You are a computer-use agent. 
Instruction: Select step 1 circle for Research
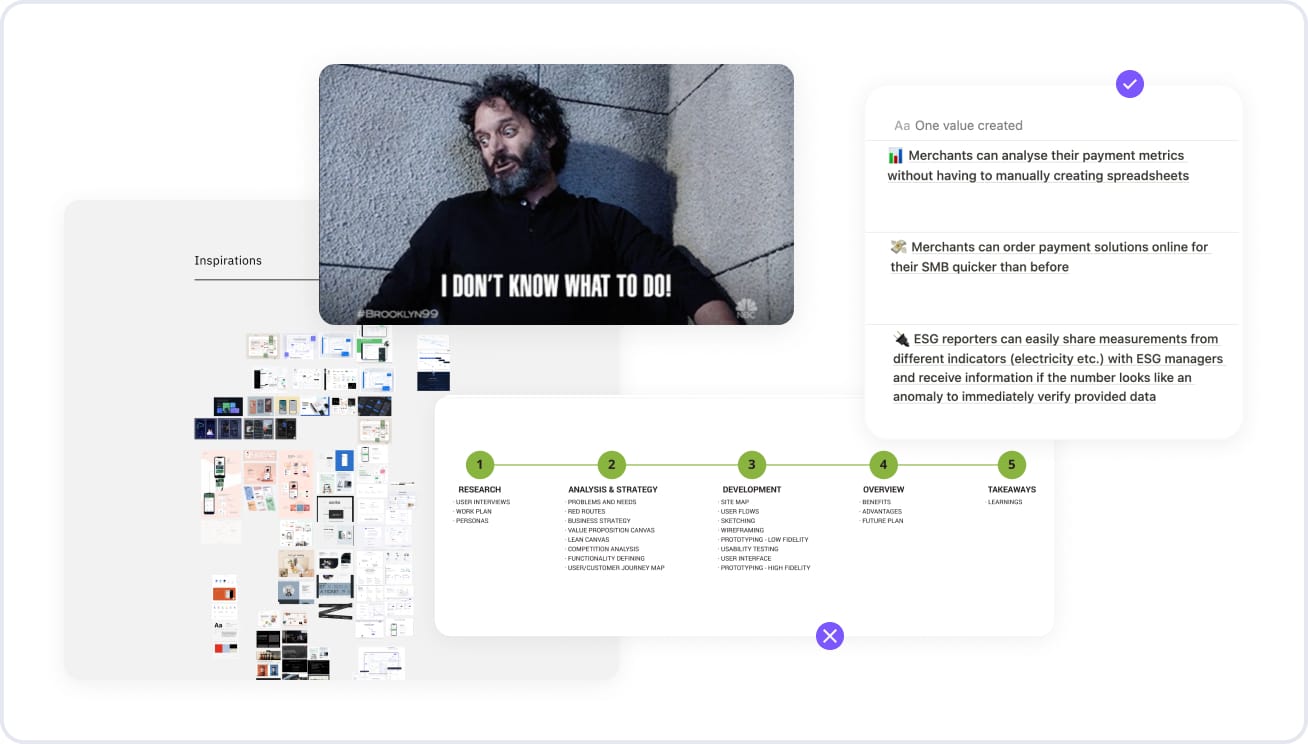[x=480, y=464]
